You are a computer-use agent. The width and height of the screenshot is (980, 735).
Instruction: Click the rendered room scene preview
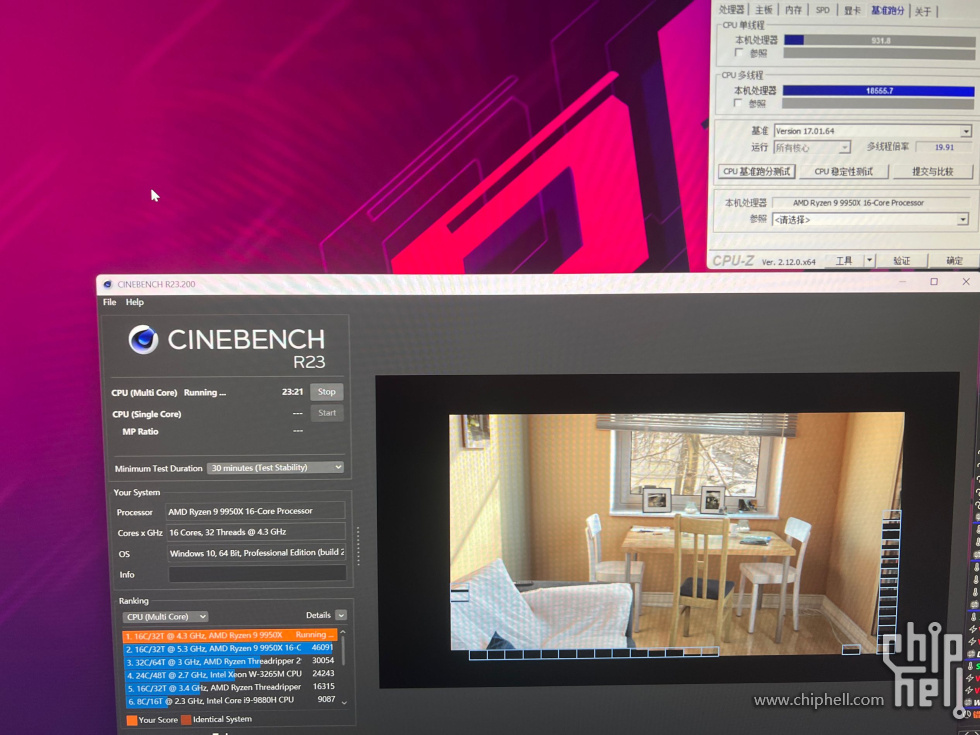tap(677, 532)
